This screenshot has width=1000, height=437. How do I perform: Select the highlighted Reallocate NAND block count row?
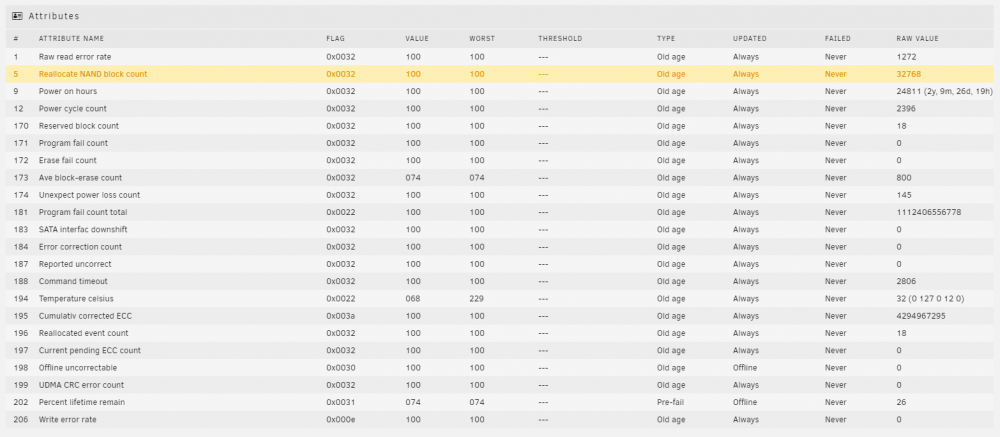point(500,74)
